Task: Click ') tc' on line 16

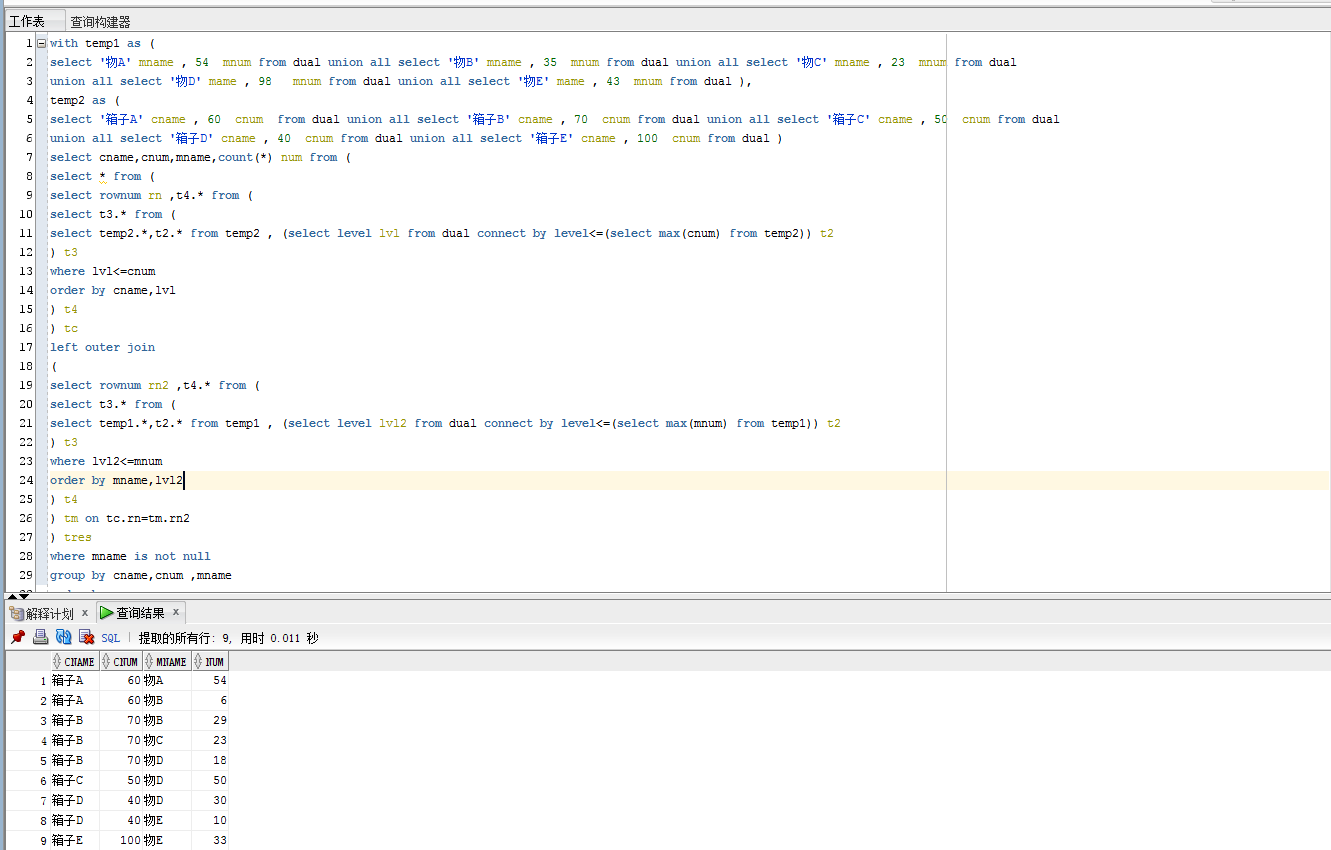Action: [64, 328]
